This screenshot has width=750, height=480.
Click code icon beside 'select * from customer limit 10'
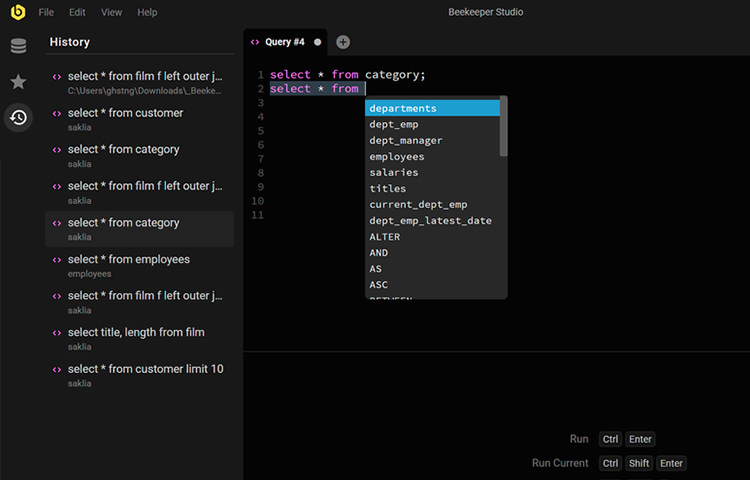(x=57, y=369)
